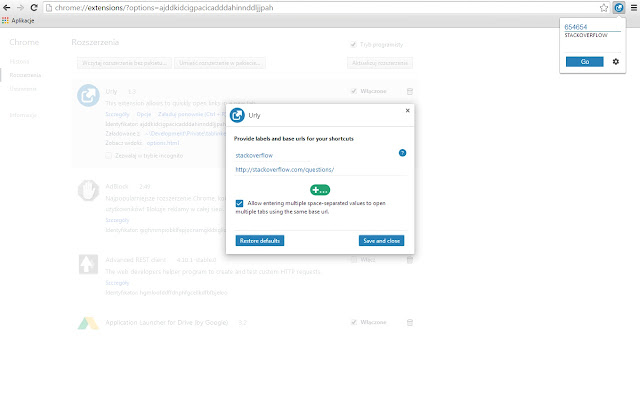Open the Urly extension toolbar icon
The image size is (640, 400).
619,8
